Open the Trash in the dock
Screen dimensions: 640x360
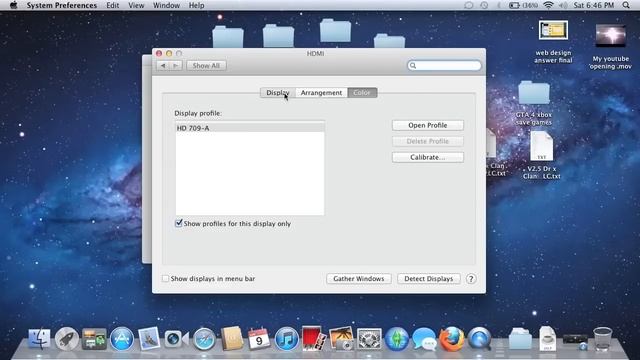point(602,339)
